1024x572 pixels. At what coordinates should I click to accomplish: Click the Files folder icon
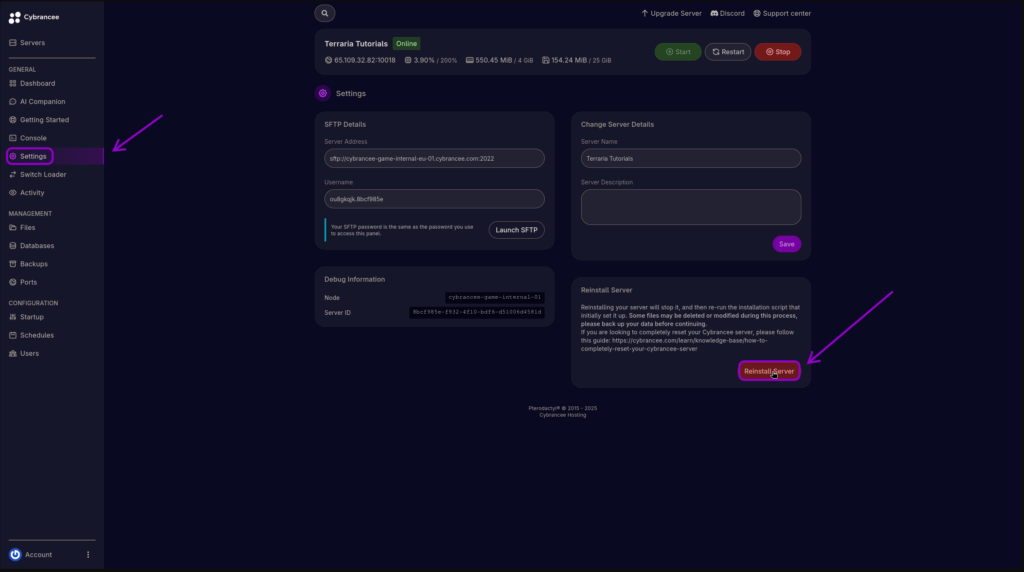pyautogui.click(x=12, y=228)
